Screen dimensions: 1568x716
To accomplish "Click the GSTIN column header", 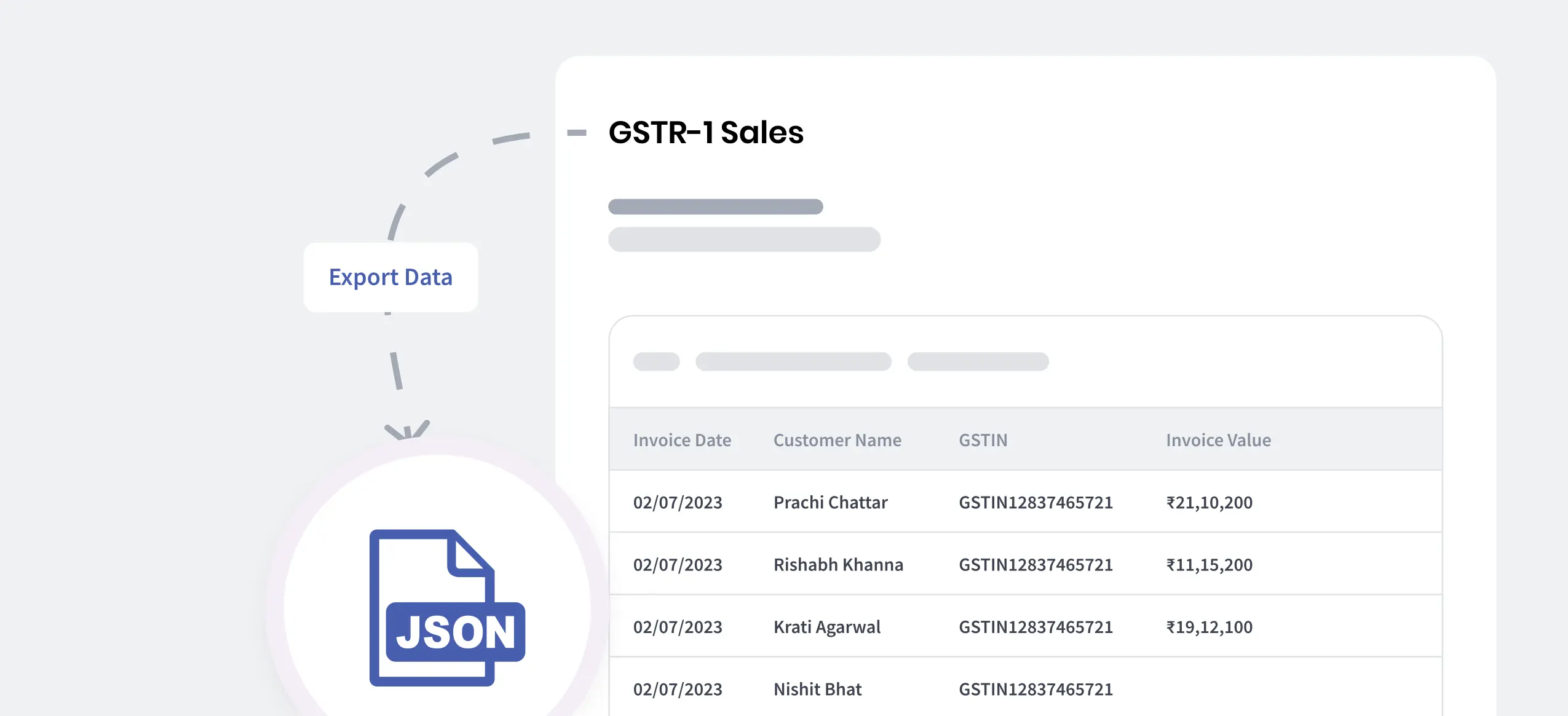I will 983,440.
